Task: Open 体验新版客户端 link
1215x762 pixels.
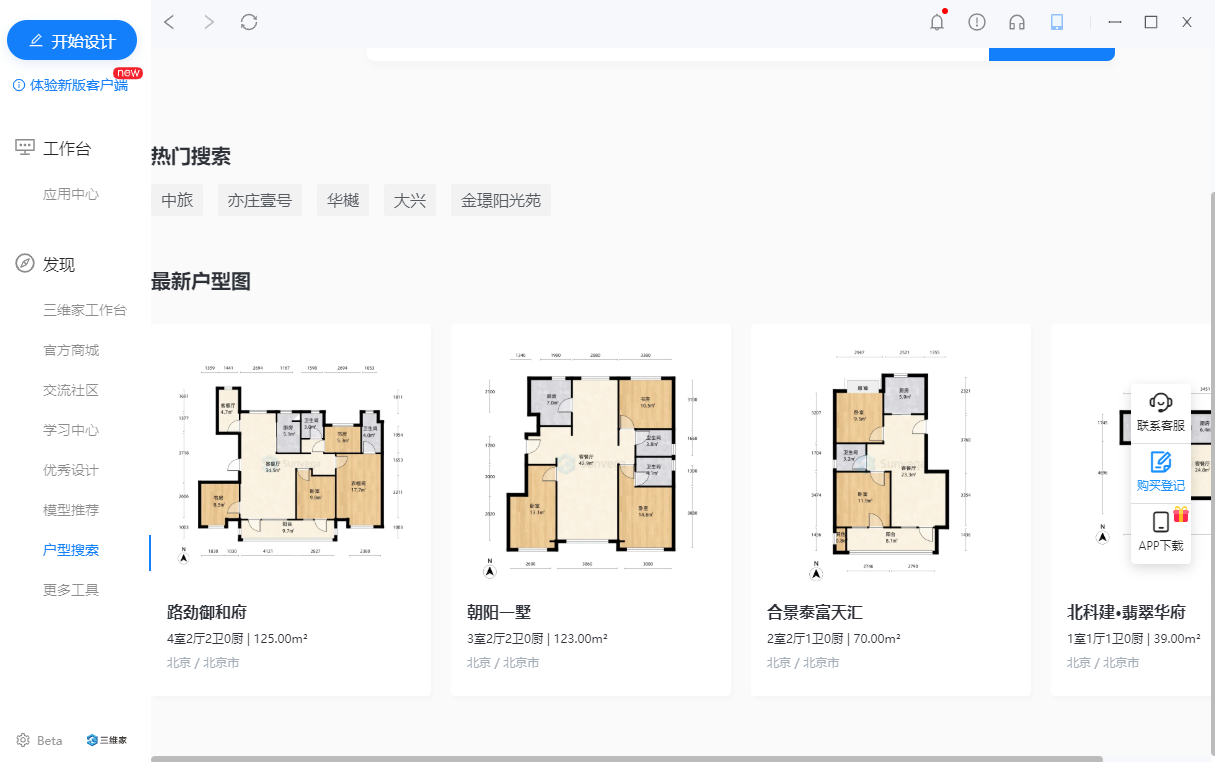Action: pyautogui.click(x=78, y=85)
